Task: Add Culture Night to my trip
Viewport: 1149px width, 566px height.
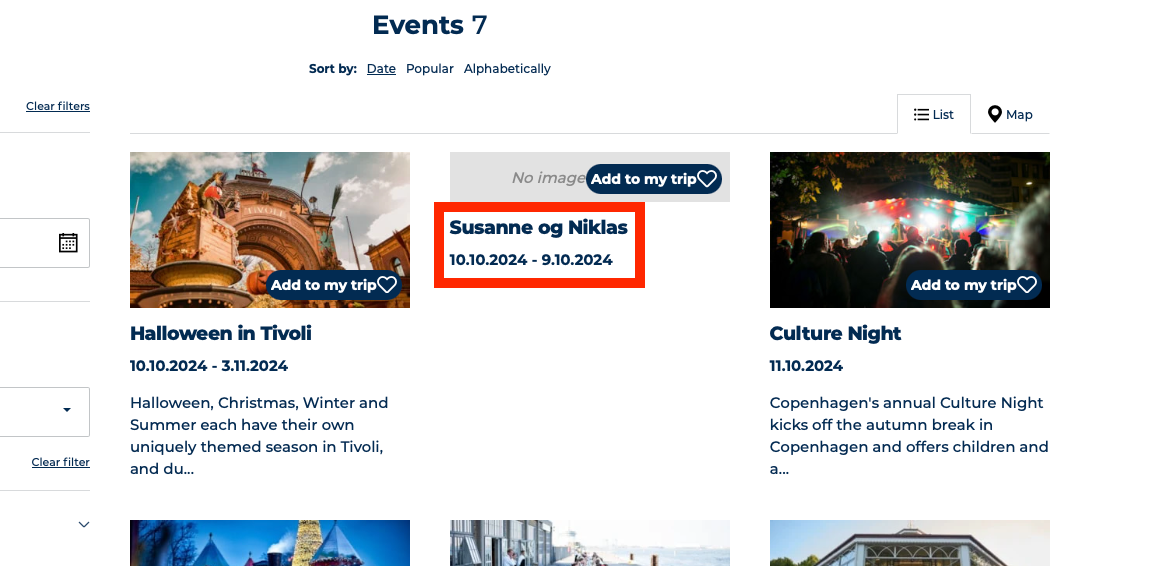Action: (x=973, y=284)
